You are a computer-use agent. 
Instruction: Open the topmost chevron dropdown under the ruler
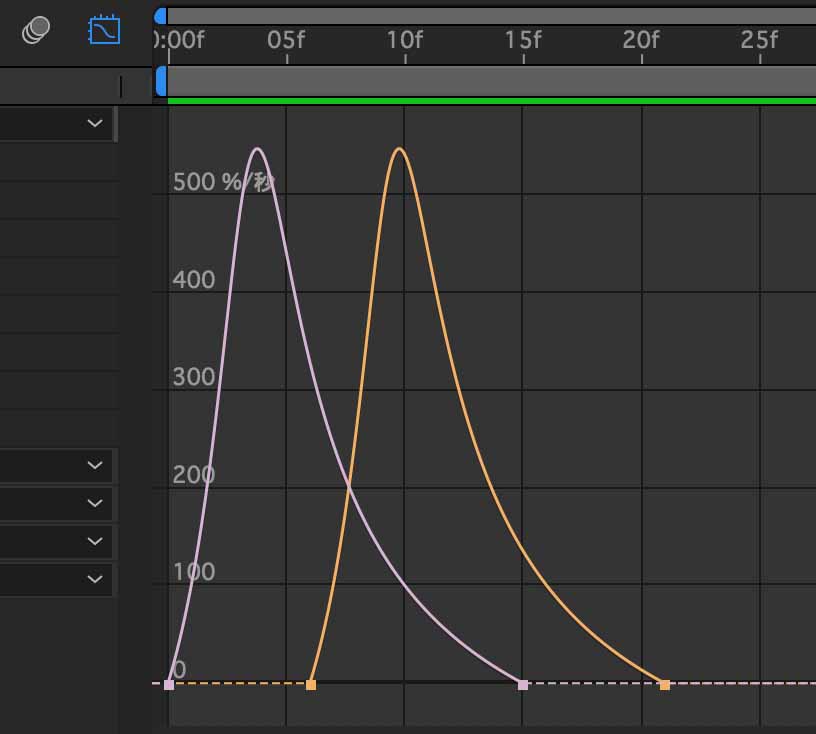(x=95, y=123)
